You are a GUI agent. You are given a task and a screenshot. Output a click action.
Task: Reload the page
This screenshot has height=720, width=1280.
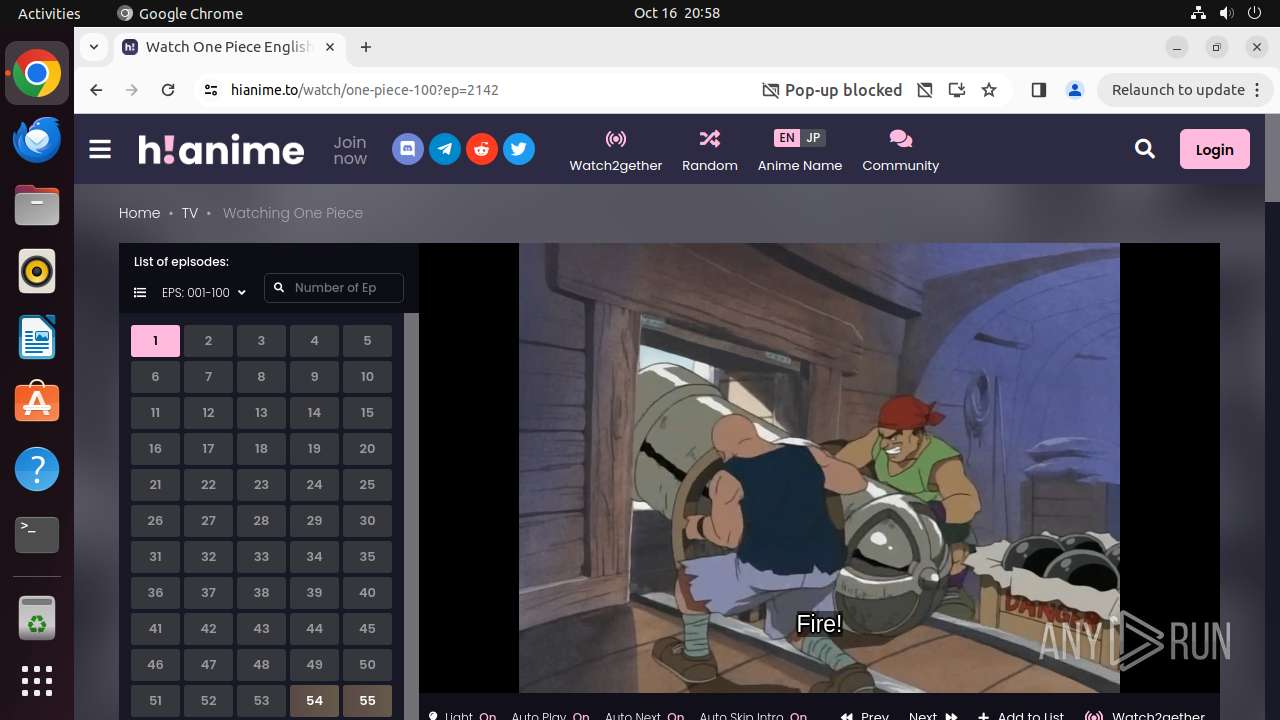click(168, 90)
